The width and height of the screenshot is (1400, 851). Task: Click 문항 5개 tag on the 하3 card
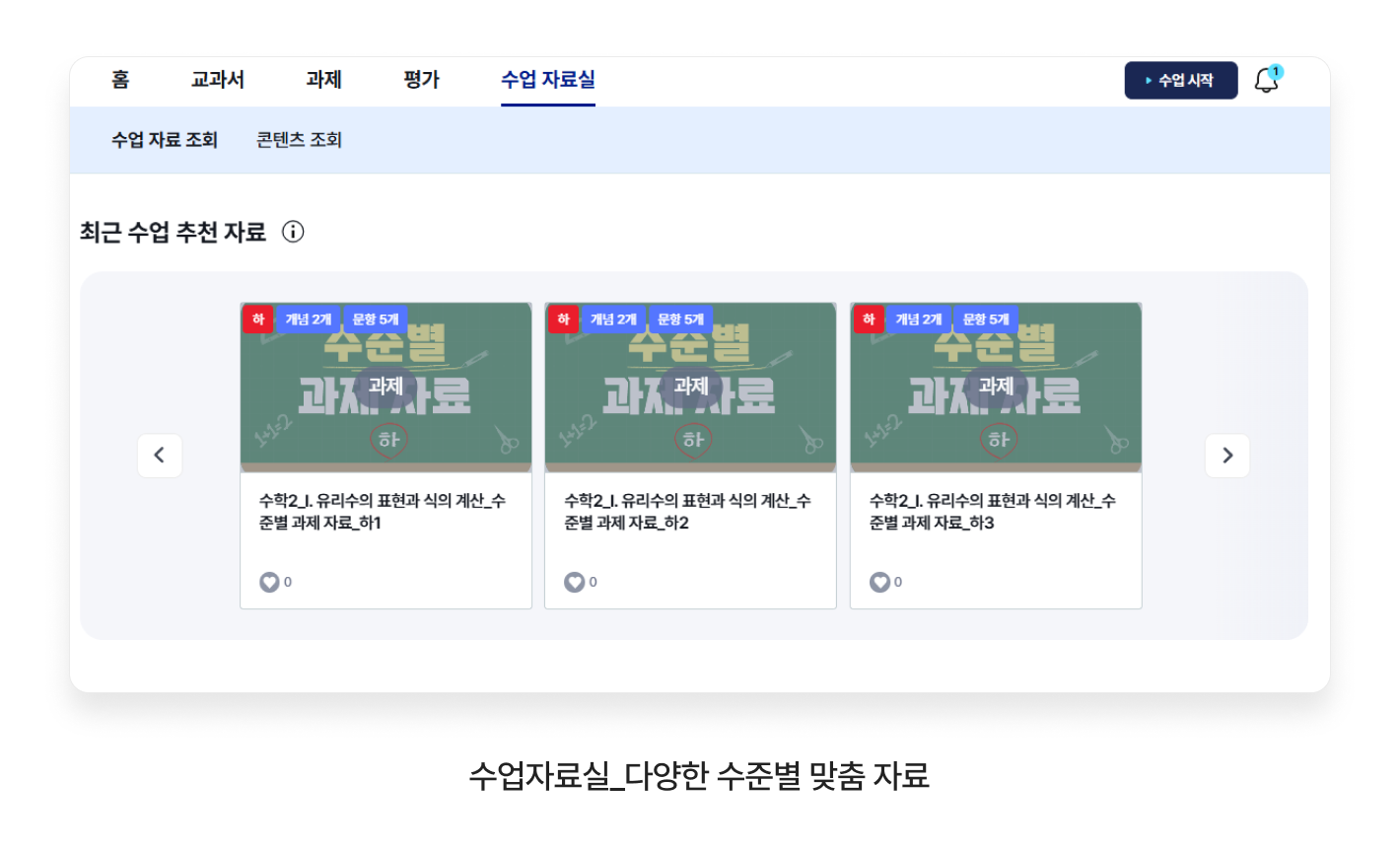(x=986, y=319)
